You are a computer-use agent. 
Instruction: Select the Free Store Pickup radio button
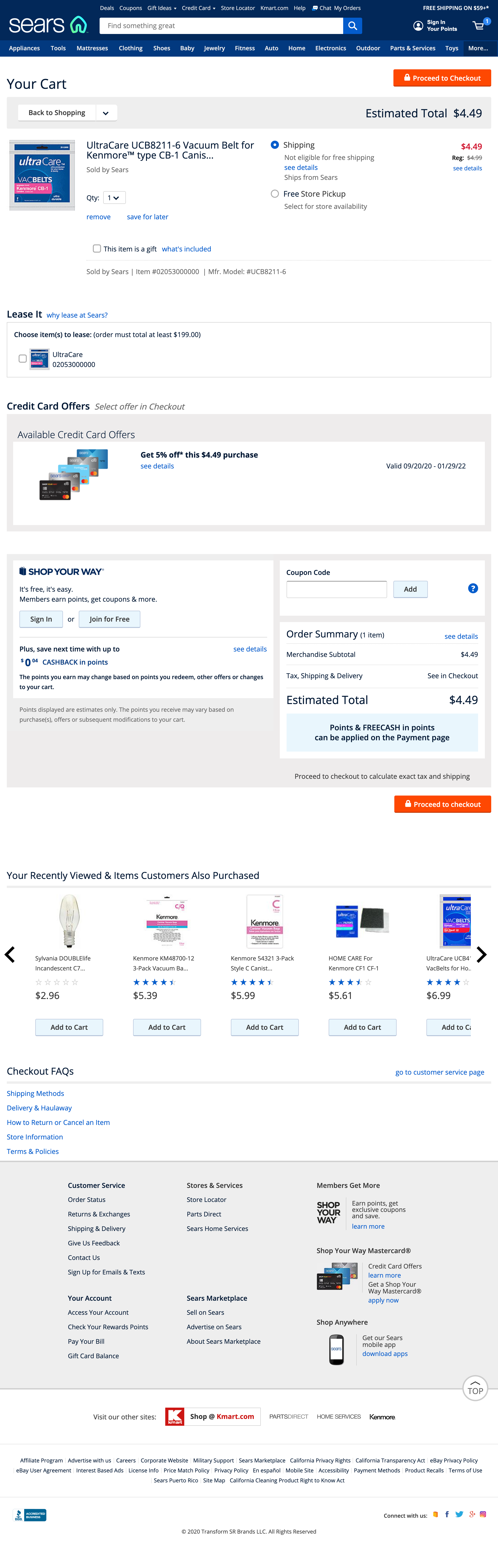click(x=274, y=194)
